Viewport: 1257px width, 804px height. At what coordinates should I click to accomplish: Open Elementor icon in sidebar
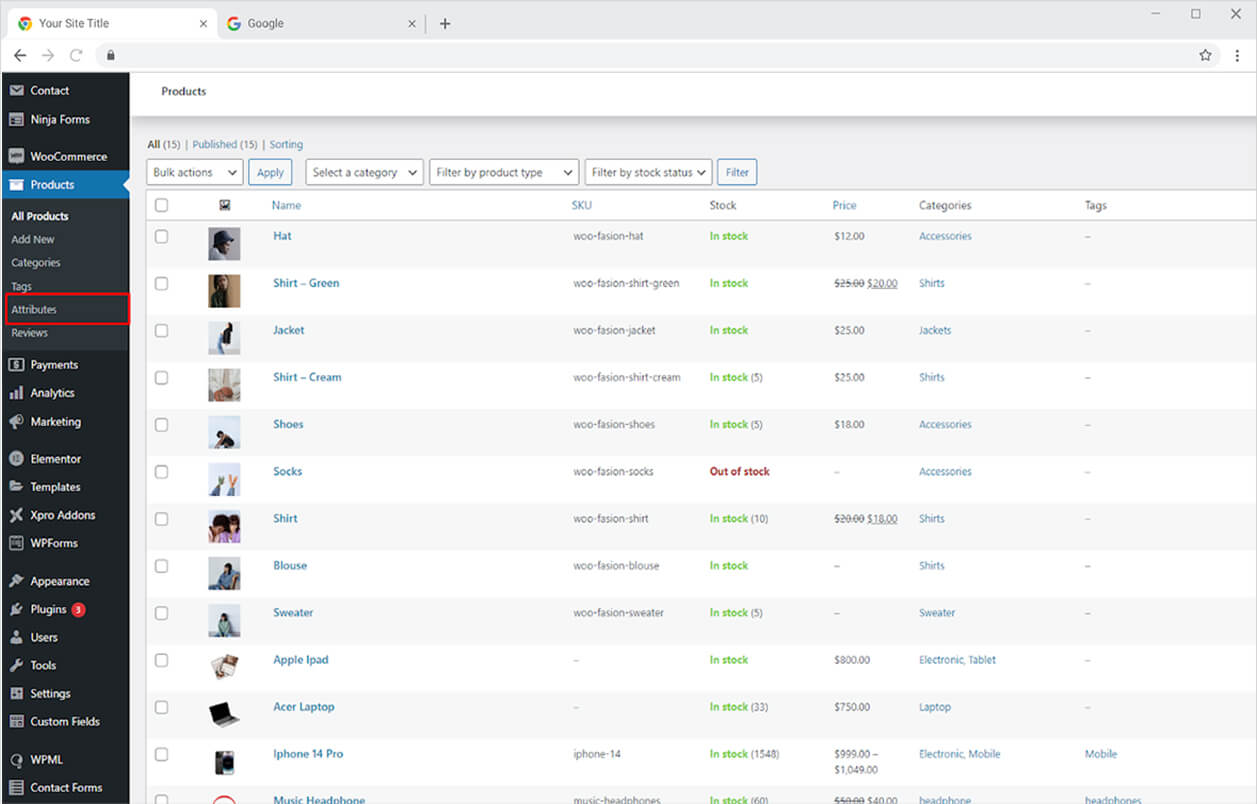coord(16,459)
